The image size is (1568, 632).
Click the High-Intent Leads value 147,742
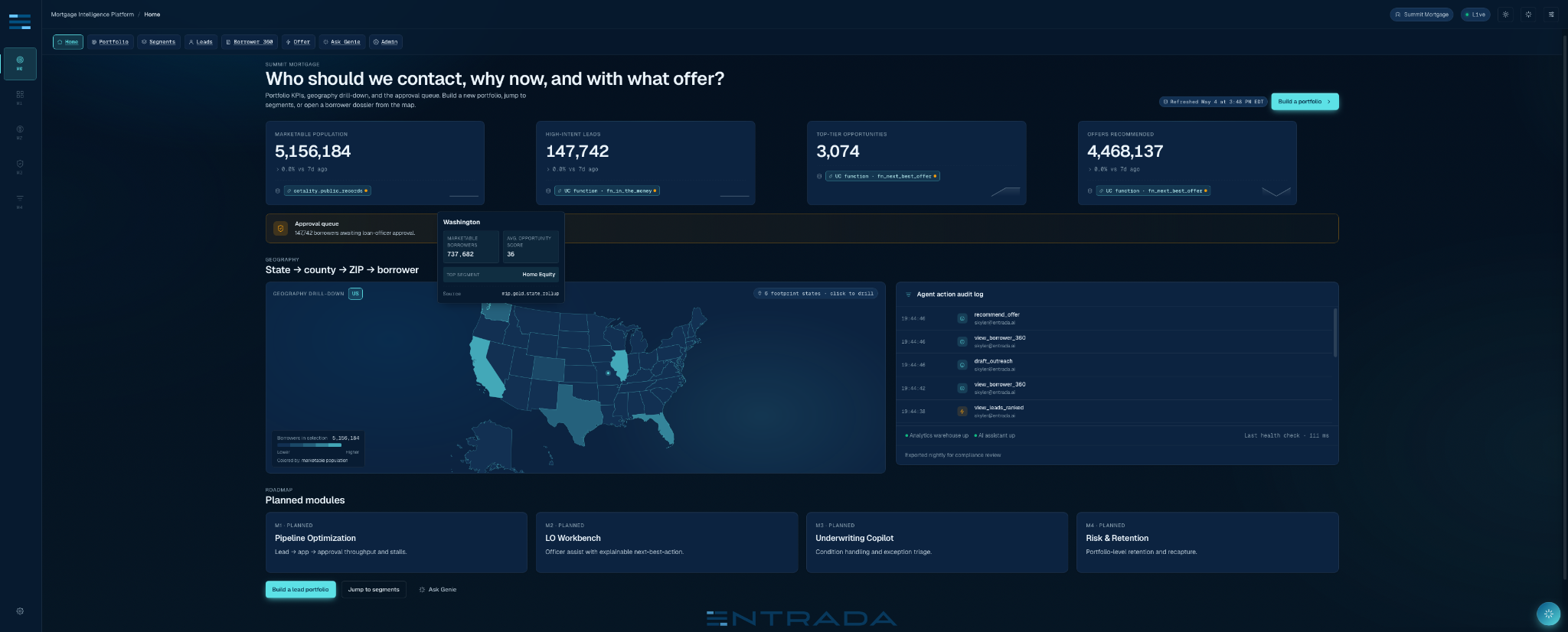[x=577, y=151]
